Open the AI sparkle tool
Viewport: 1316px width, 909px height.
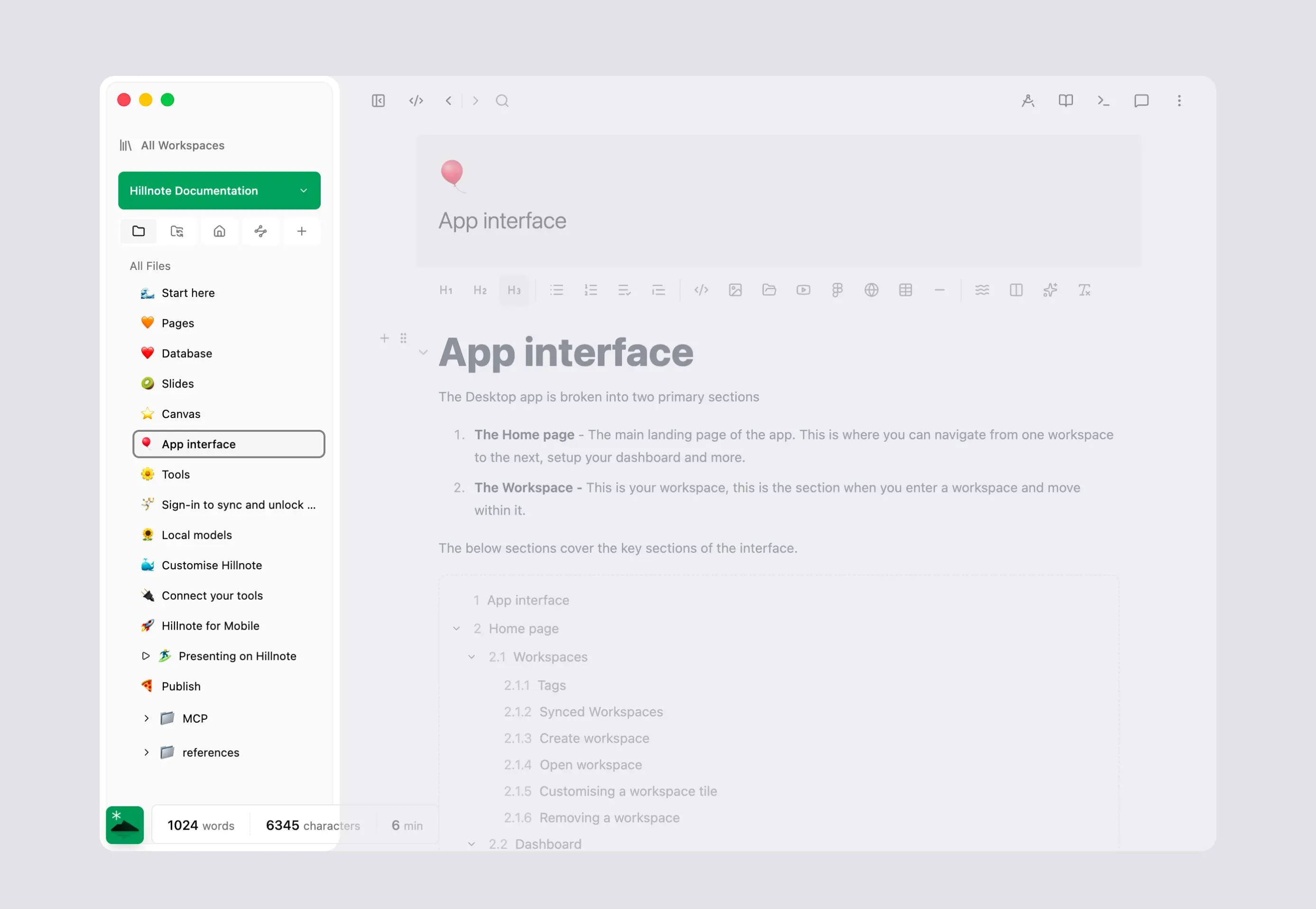[x=1049, y=290]
